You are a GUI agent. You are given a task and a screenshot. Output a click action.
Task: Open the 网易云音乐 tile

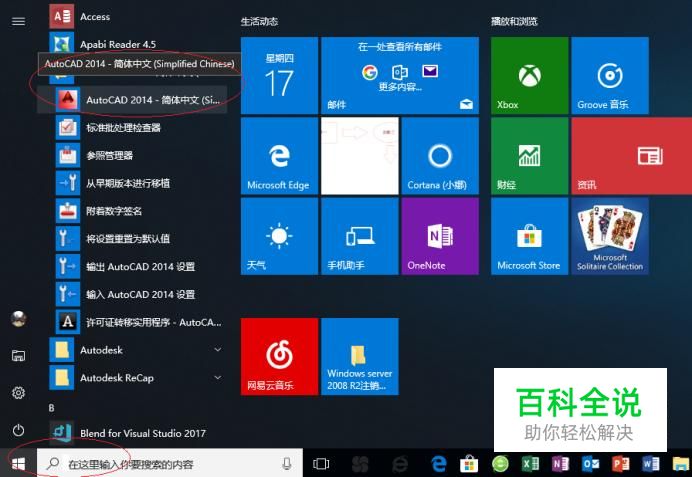[279, 357]
